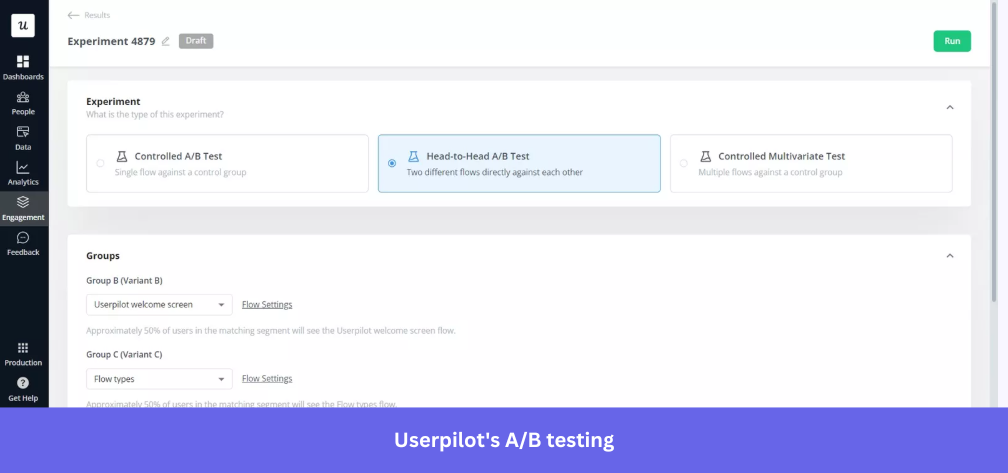Open the Data sidebar section
This screenshot has height=473, width=1008.
23,138
